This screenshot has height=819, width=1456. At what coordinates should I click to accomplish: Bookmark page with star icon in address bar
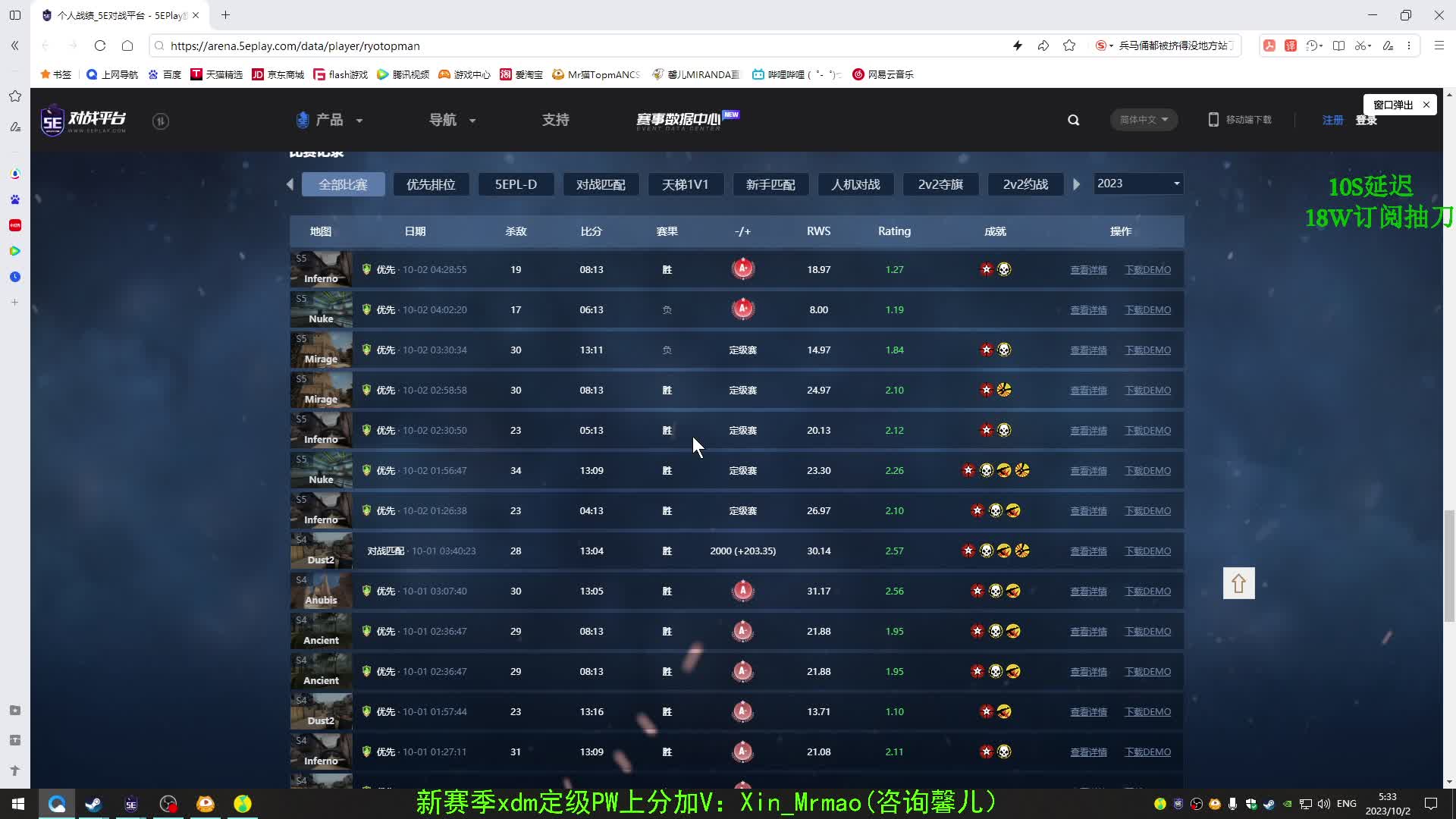coord(1069,45)
